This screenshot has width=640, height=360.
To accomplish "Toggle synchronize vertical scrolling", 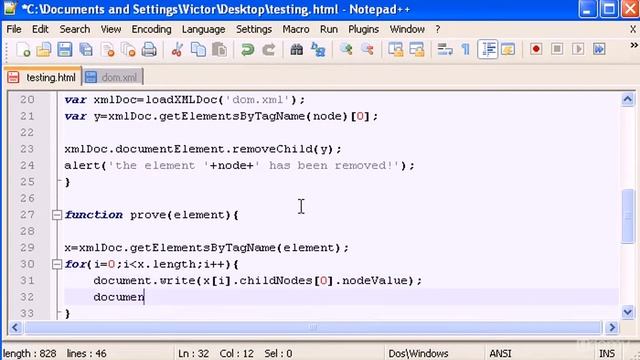I will (x=396, y=50).
